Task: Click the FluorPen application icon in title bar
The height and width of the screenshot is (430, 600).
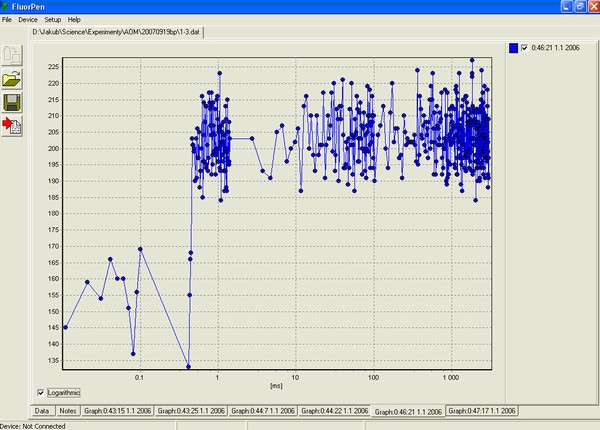Action: [x=5, y=7]
